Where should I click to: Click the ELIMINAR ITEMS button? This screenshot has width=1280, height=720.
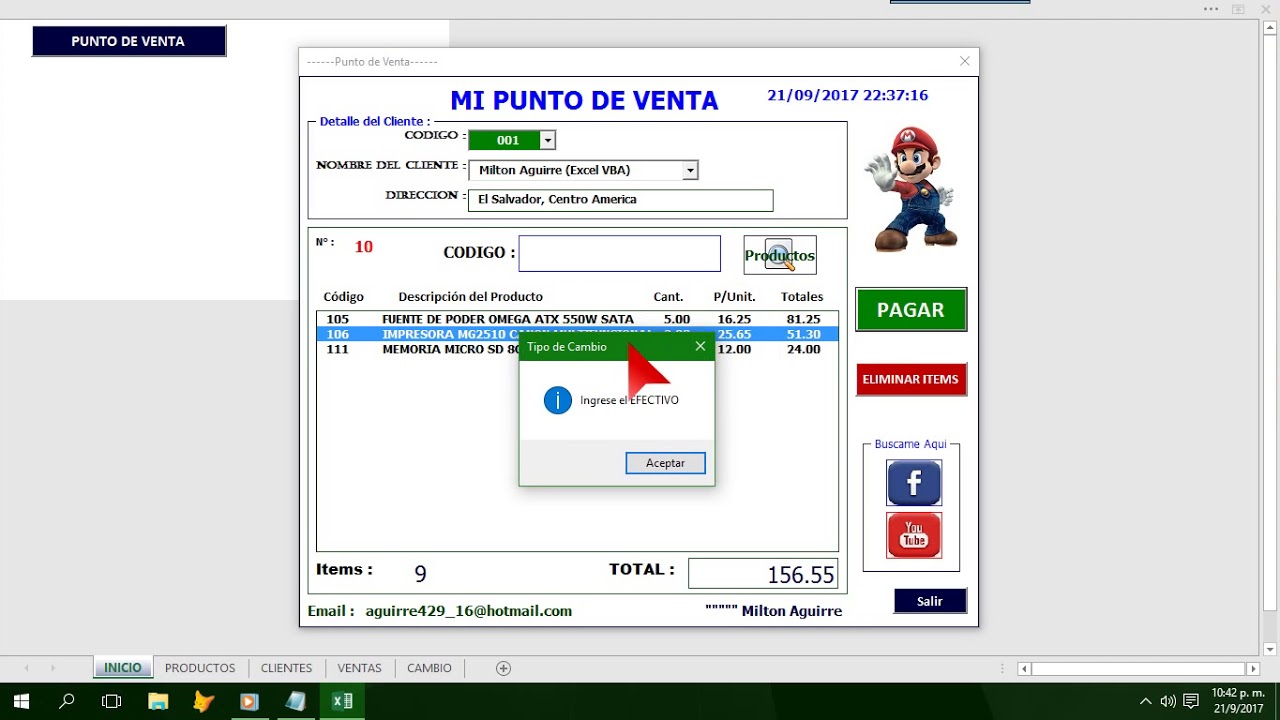(911, 379)
